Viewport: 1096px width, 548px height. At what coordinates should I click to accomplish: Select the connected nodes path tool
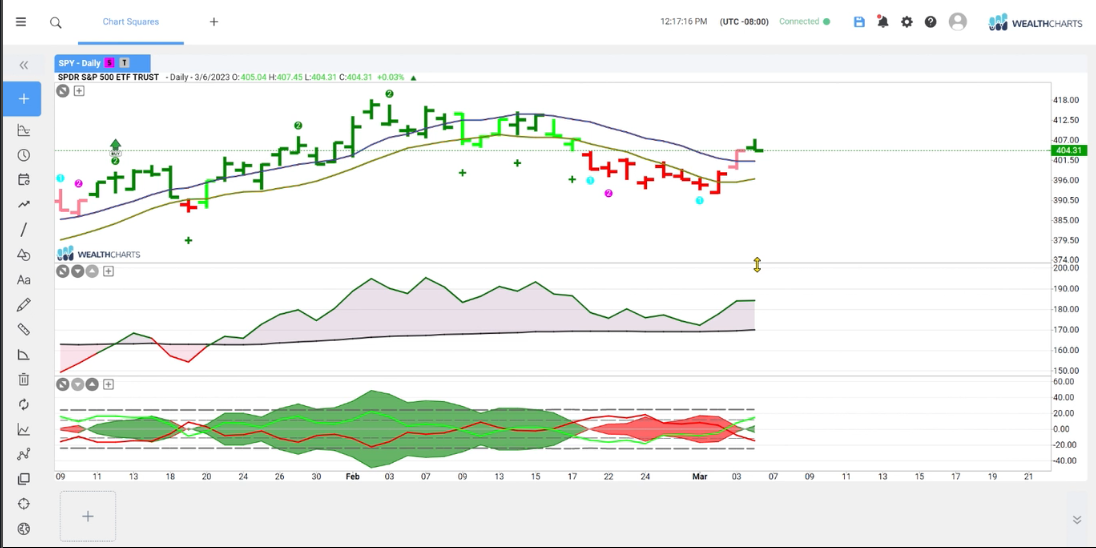click(x=24, y=454)
